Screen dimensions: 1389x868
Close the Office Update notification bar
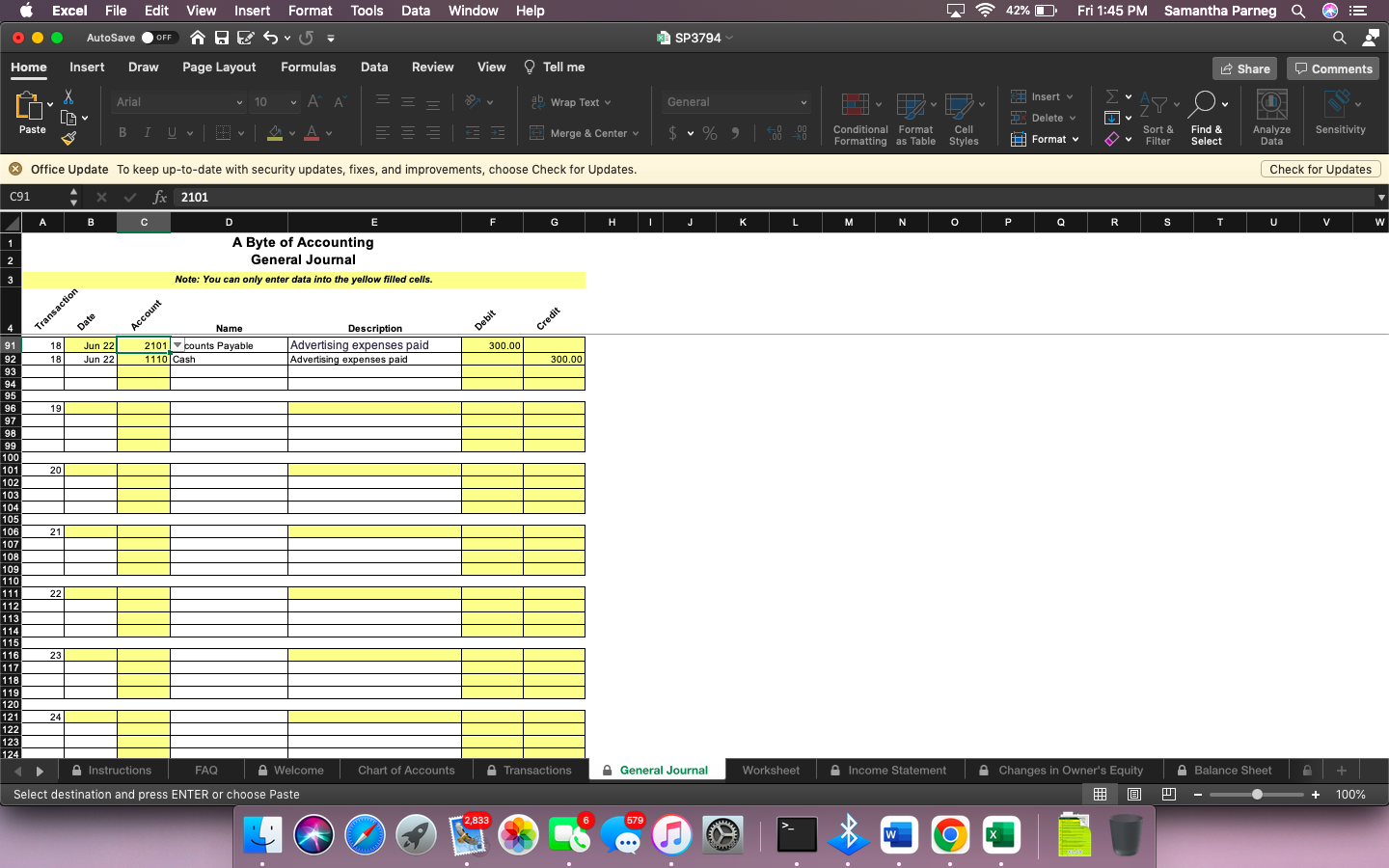pyautogui.click(x=15, y=169)
